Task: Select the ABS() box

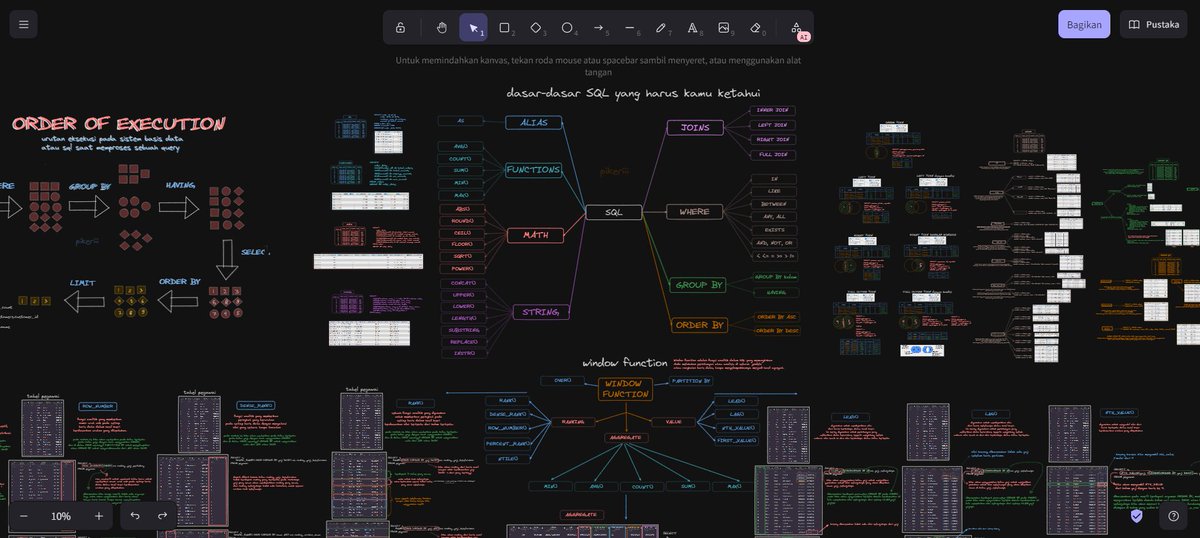Action: 463,210
